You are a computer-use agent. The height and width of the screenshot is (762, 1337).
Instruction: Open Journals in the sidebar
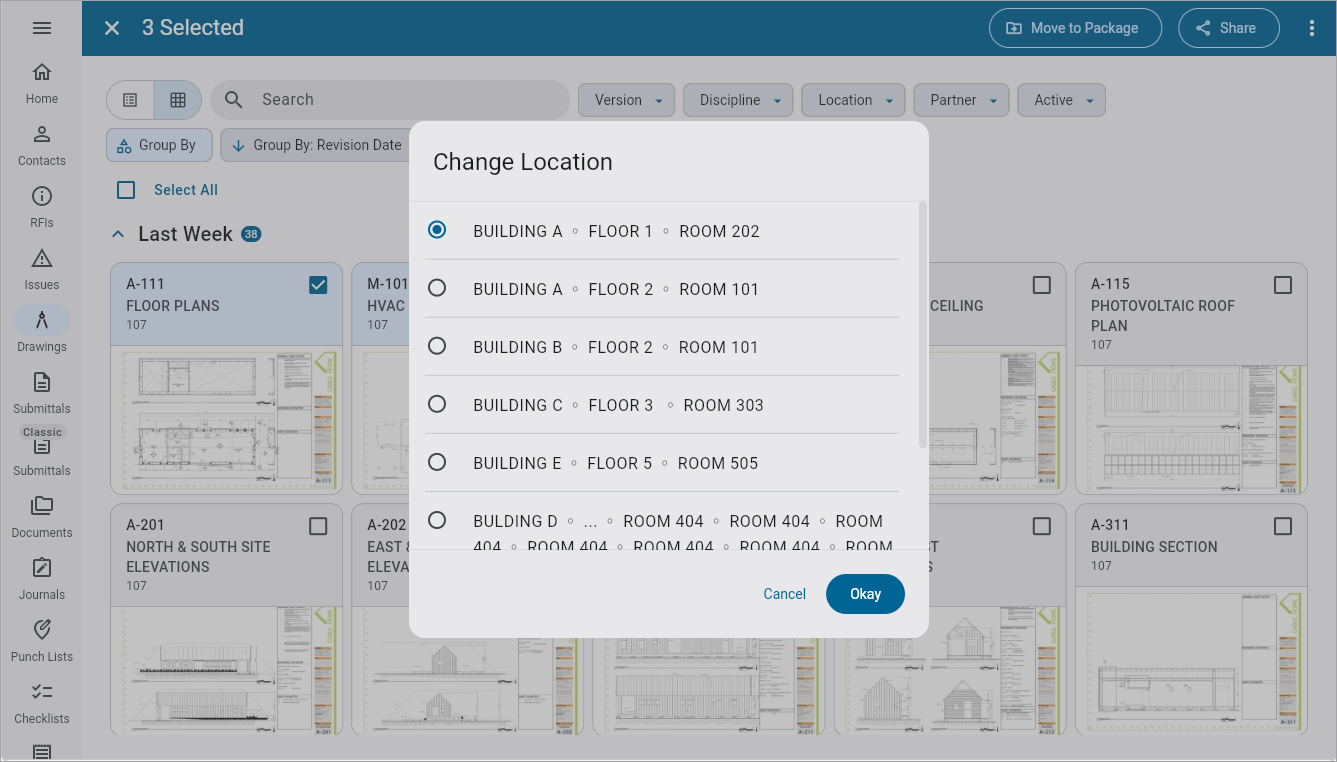[42, 579]
